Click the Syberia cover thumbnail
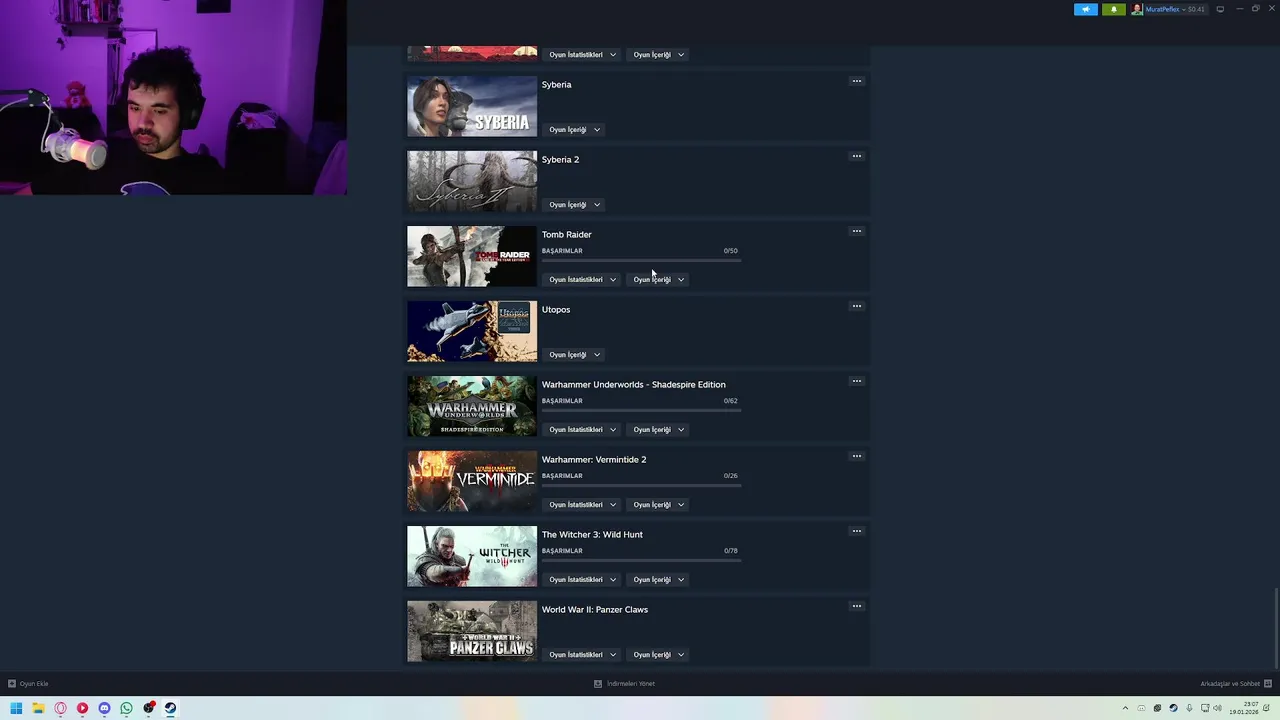The height and width of the screenshot is (720, 1280). [472, 107]
